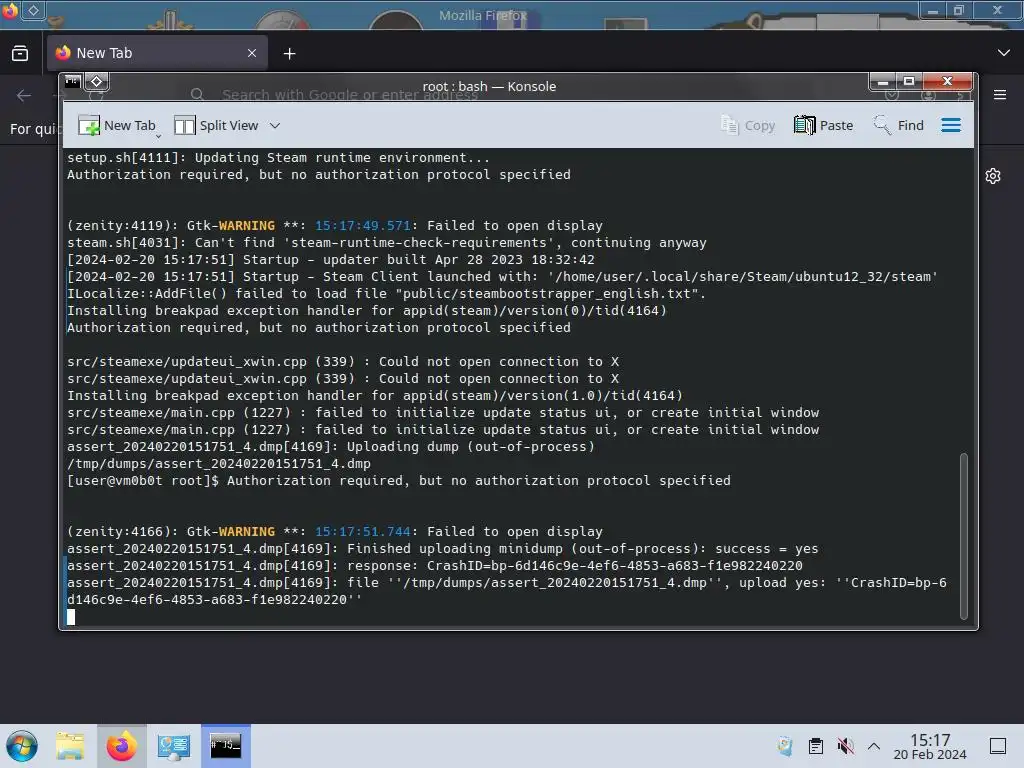Click Konsole window menu icon in titlebar
Image resolution: width=1024 pixels, height=768 pixels.
(73, 82)
